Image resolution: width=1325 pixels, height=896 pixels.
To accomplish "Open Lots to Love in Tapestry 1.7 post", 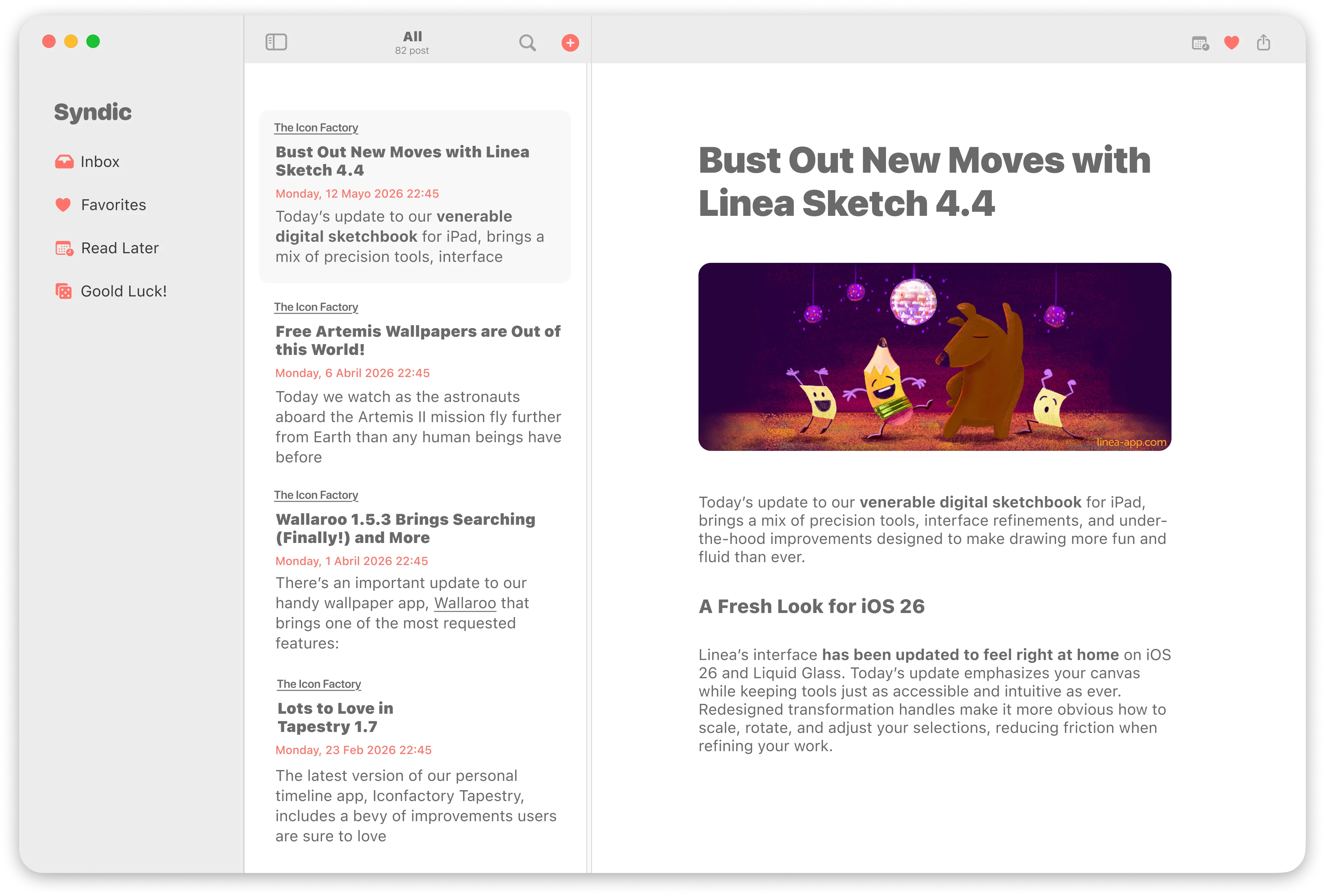I will tap(335, 717).
